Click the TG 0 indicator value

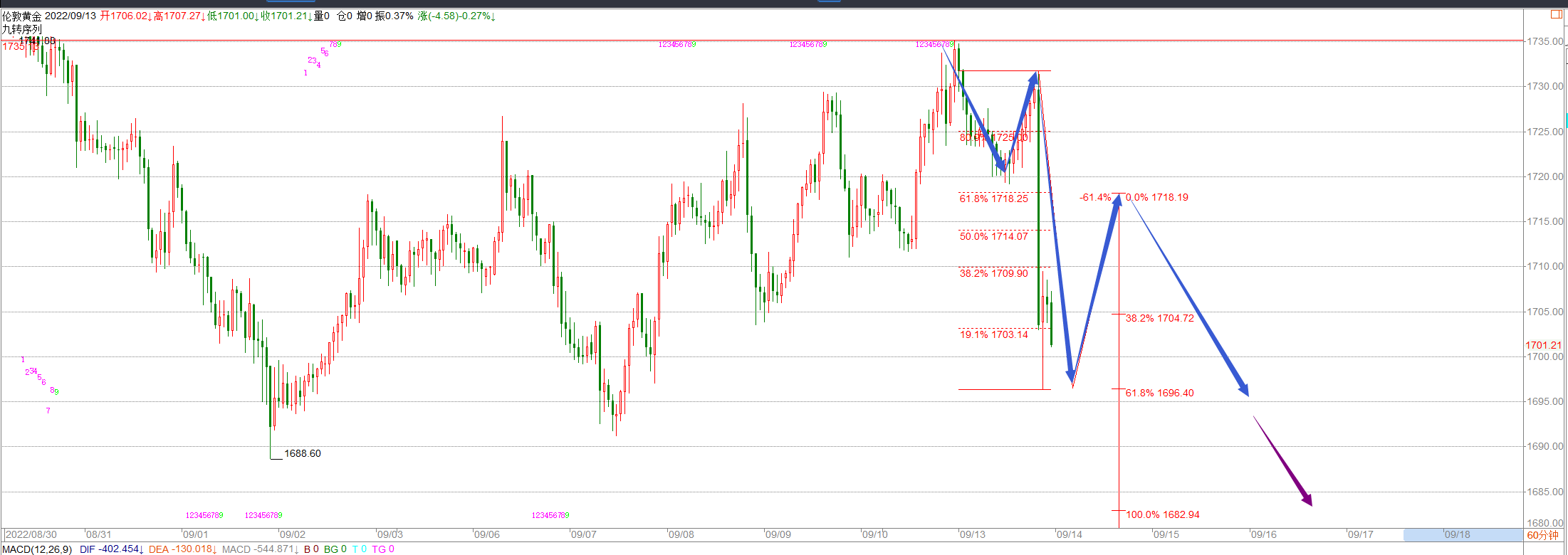(x=383, y=549)
